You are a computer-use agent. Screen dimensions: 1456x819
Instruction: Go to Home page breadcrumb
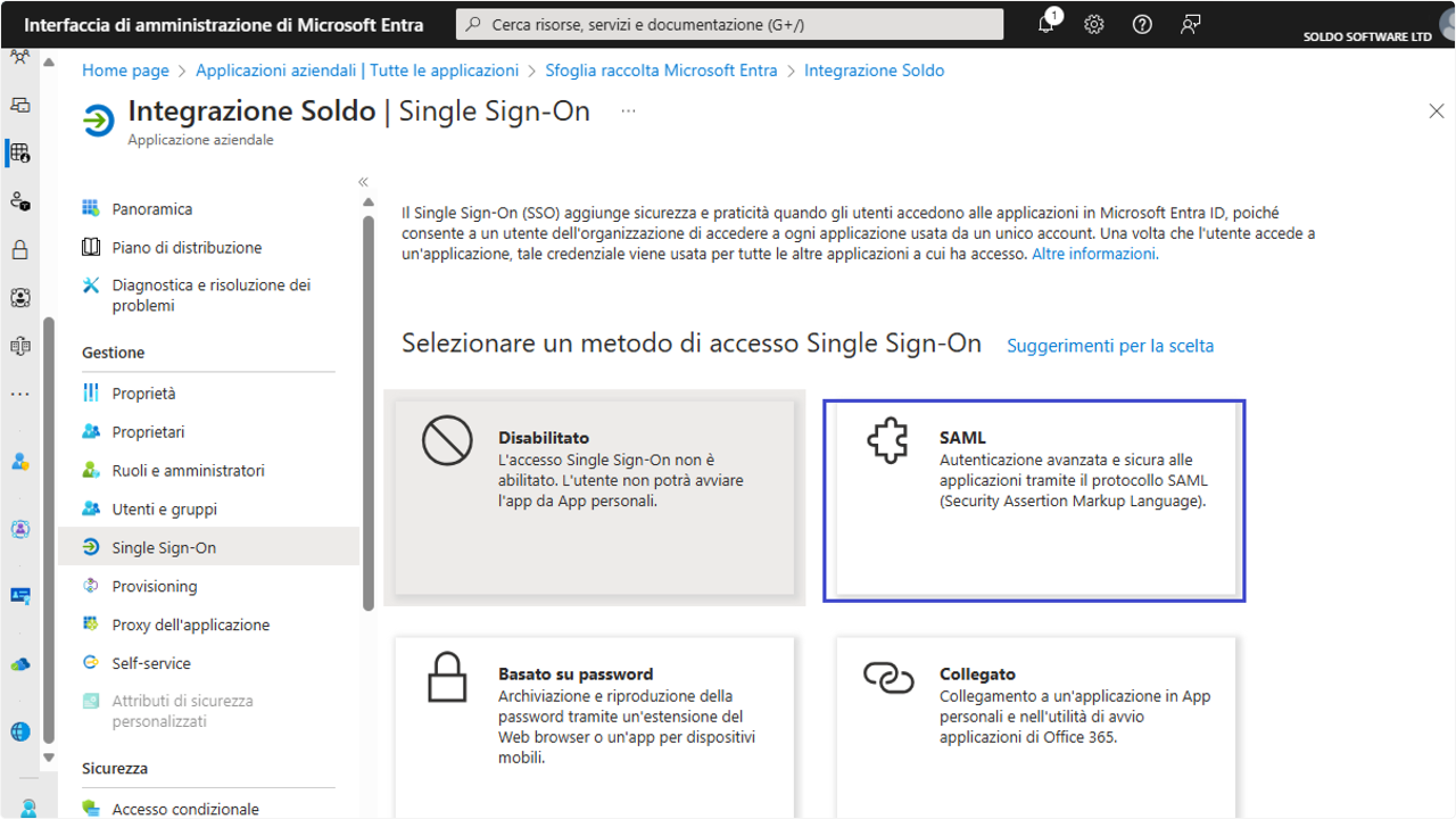(x=125, y=71)
